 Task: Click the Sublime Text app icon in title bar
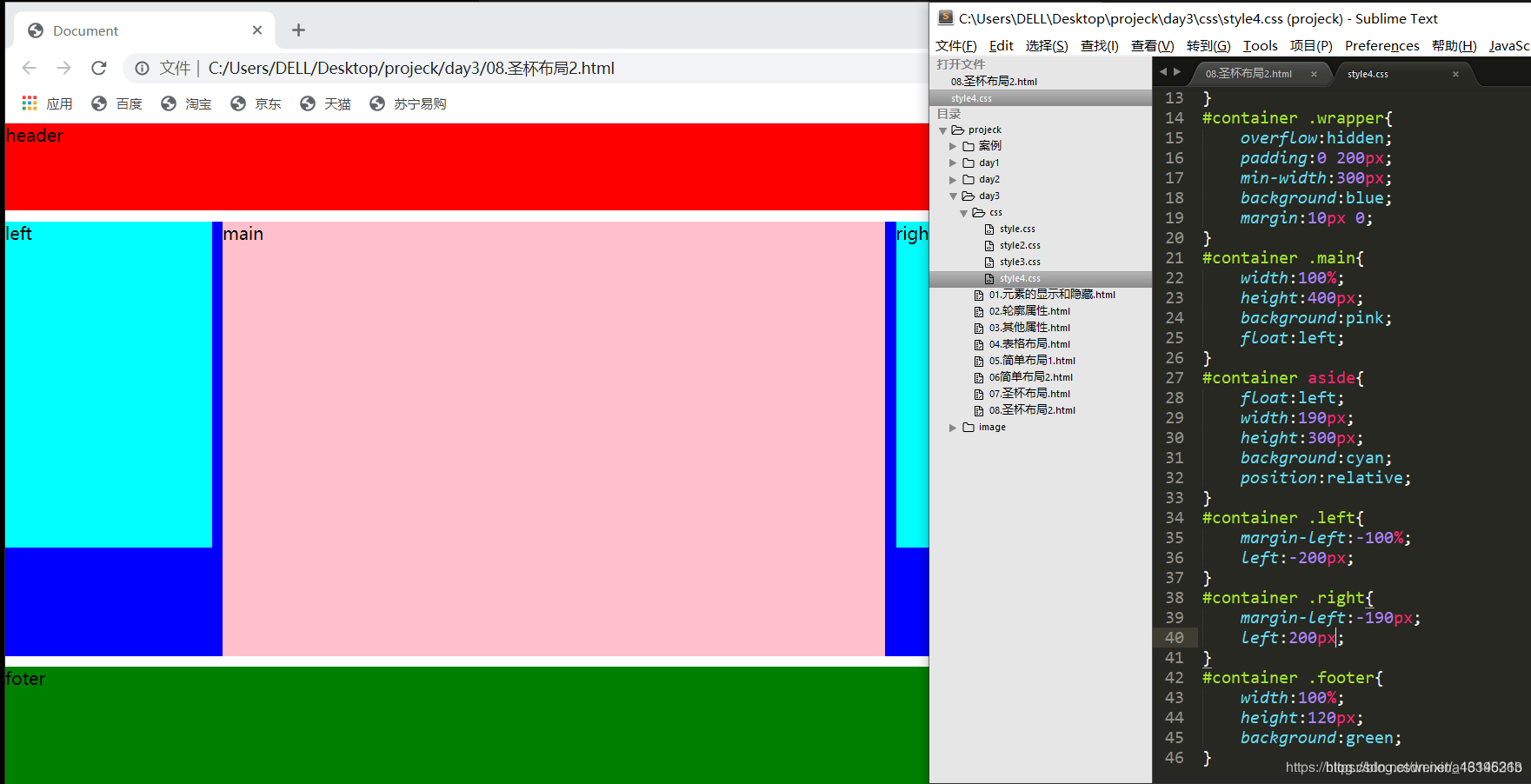click(945, 17)
